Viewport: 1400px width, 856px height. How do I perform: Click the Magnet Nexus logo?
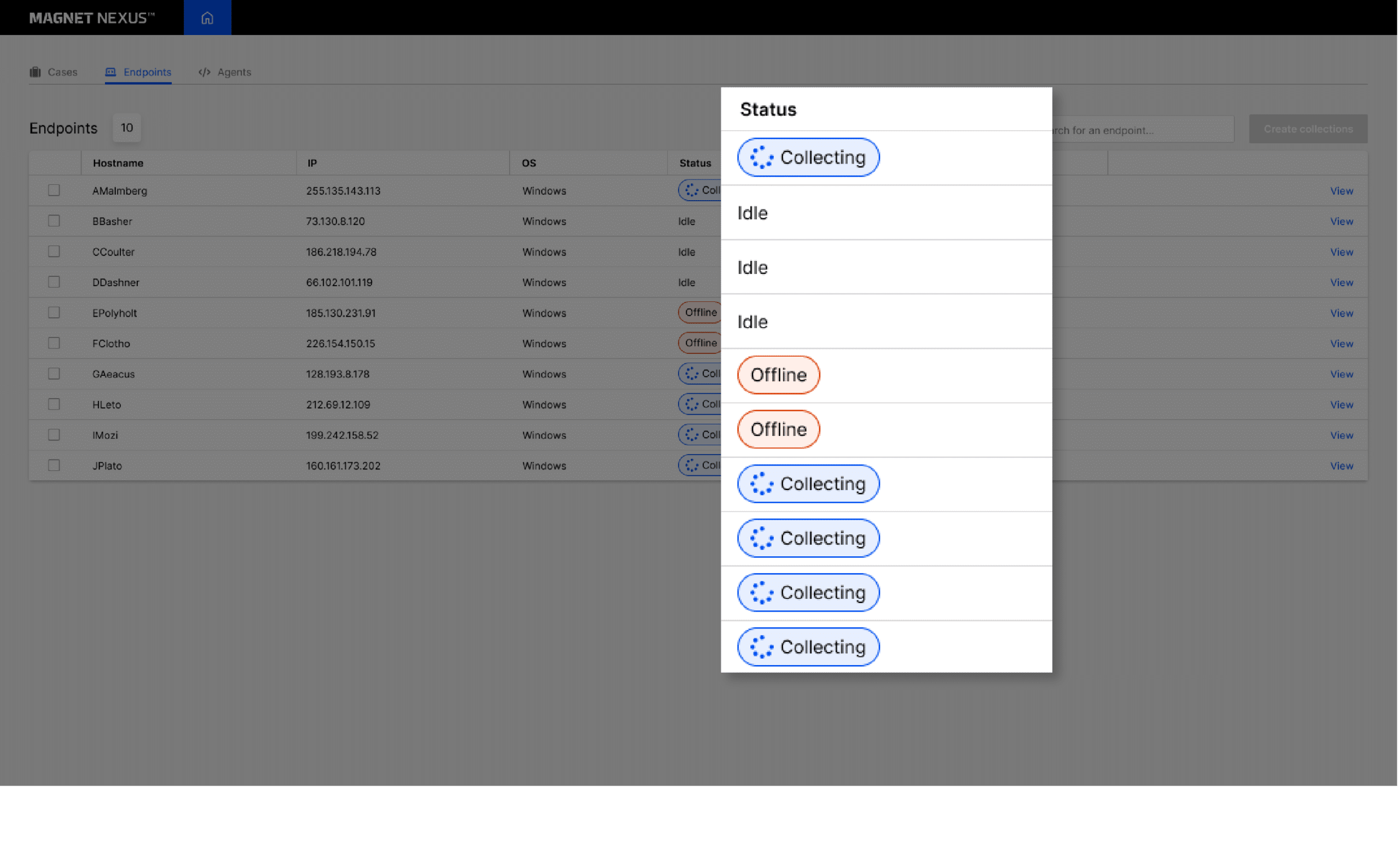91,18
